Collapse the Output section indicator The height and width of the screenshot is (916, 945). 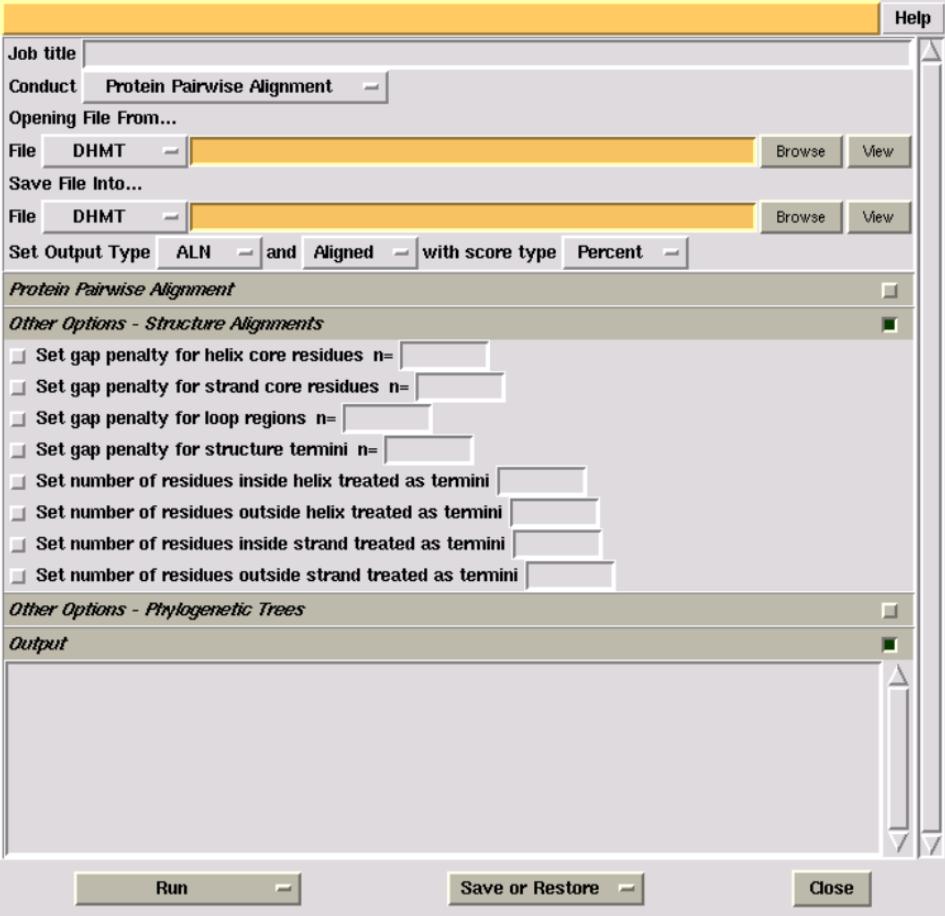click(x=889, y=645)
